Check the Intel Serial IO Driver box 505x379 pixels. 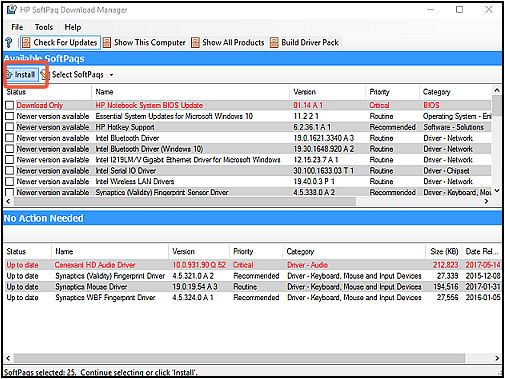(x=10, y=171)
